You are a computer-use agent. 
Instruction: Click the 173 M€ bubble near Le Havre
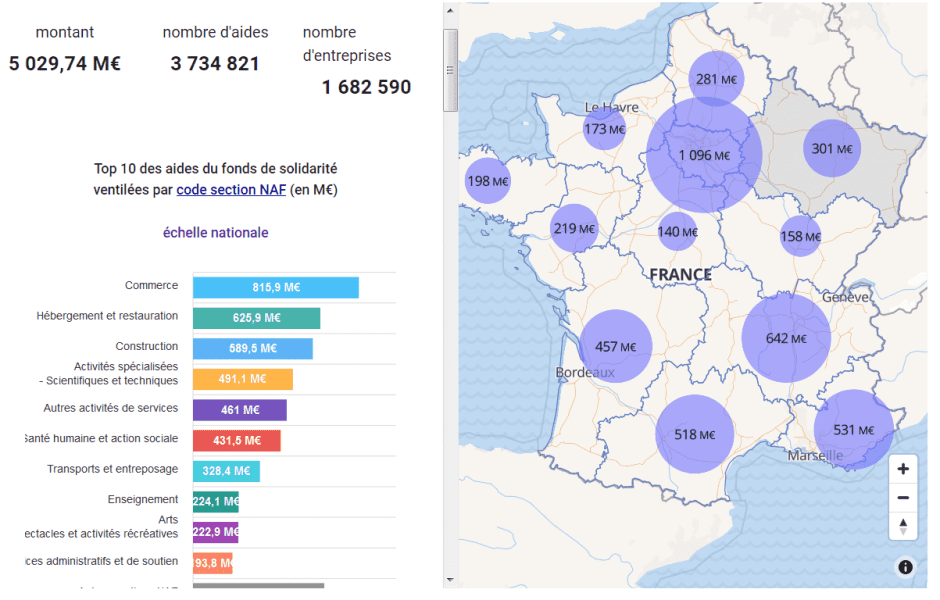click(x=604, y=129)
